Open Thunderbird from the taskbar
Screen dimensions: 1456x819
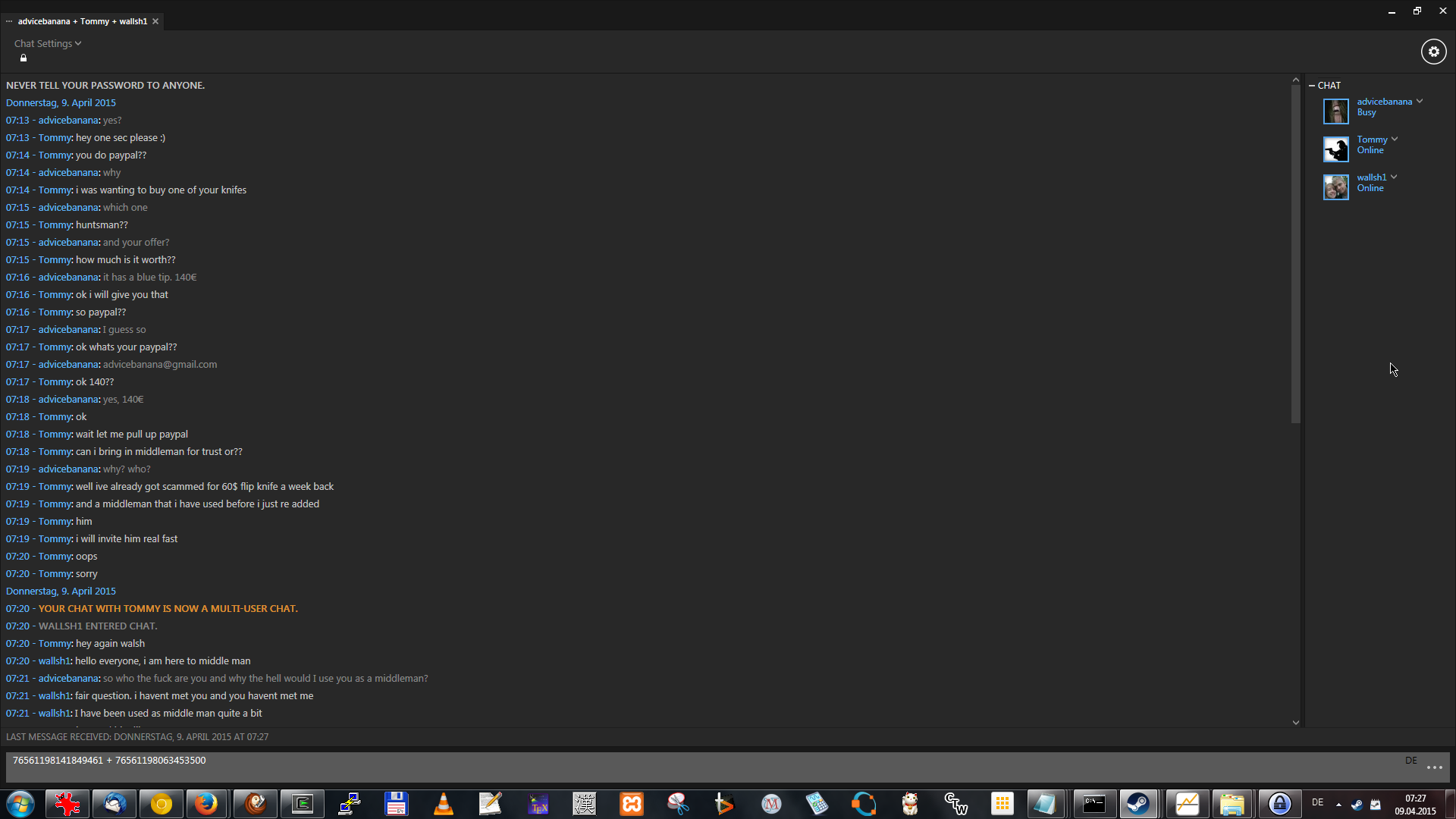coord(115,804)
